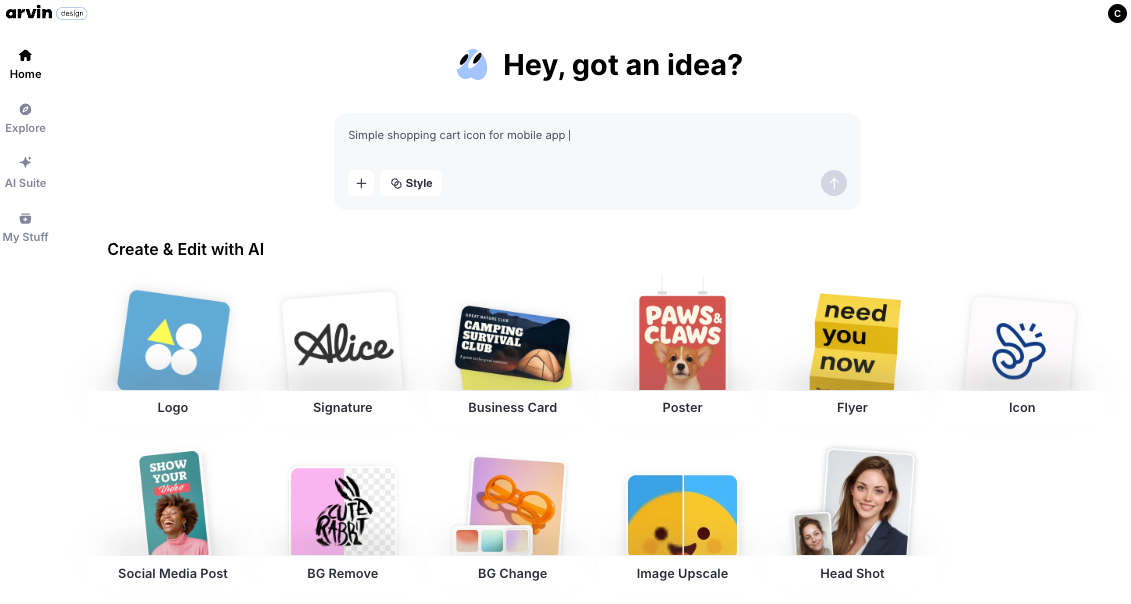Open the My Stuff icon
1131x604 pixels.
pos(25,219)
